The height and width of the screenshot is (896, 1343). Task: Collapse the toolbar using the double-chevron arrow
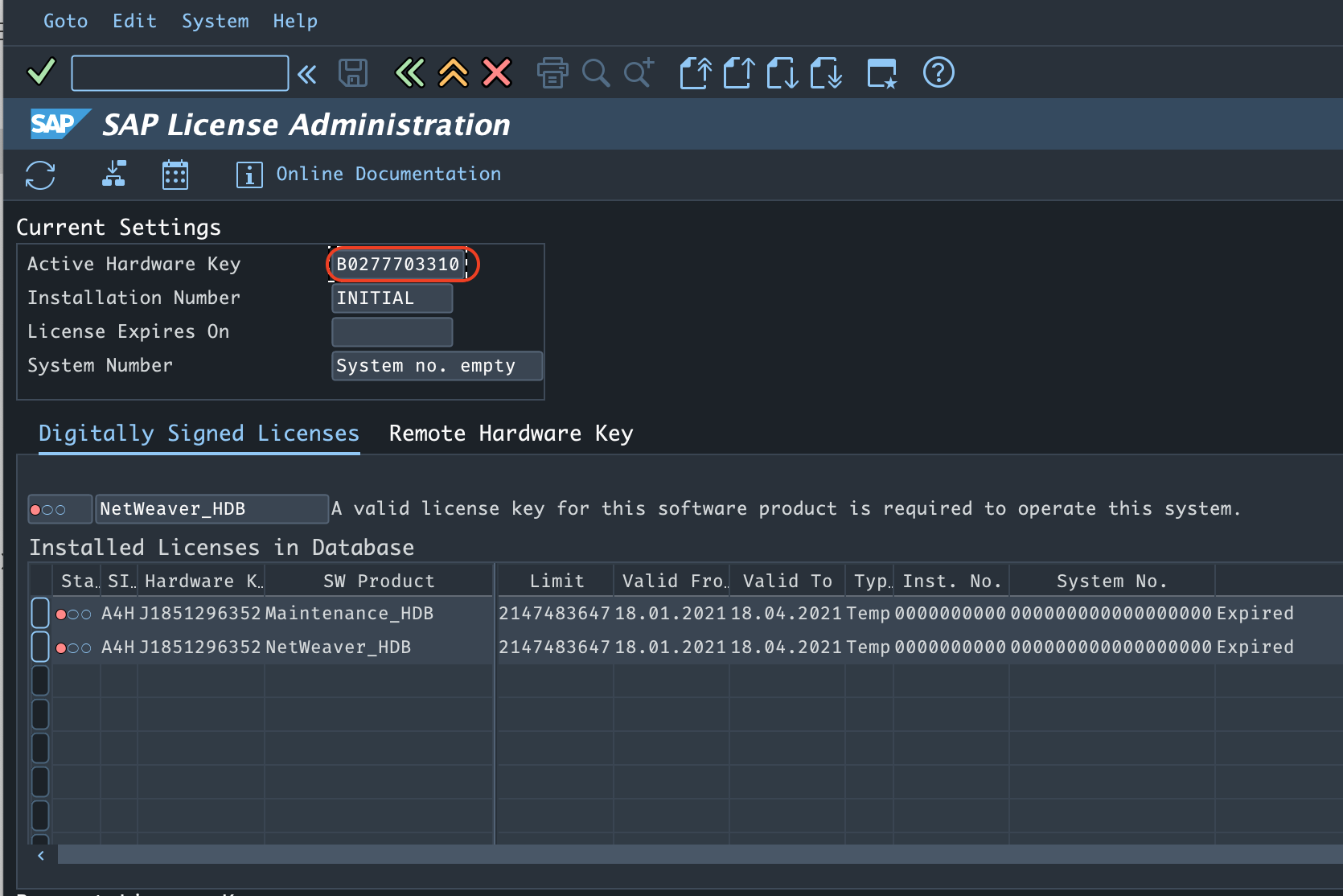[306, 72]
